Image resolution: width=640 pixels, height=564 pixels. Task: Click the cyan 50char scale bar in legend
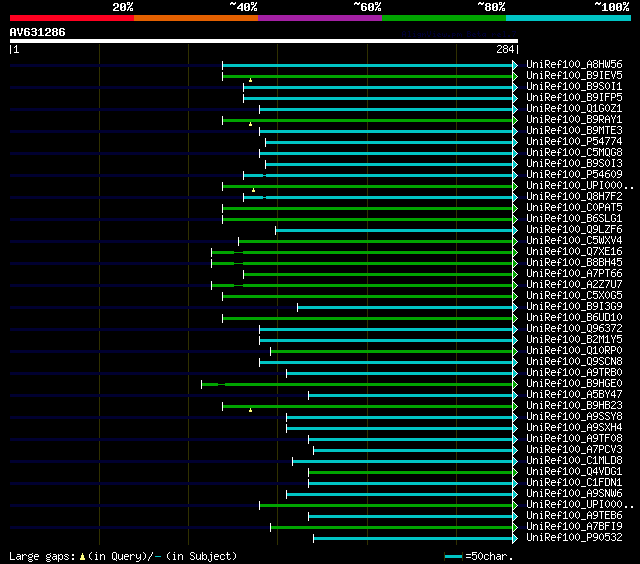point(453,556)
